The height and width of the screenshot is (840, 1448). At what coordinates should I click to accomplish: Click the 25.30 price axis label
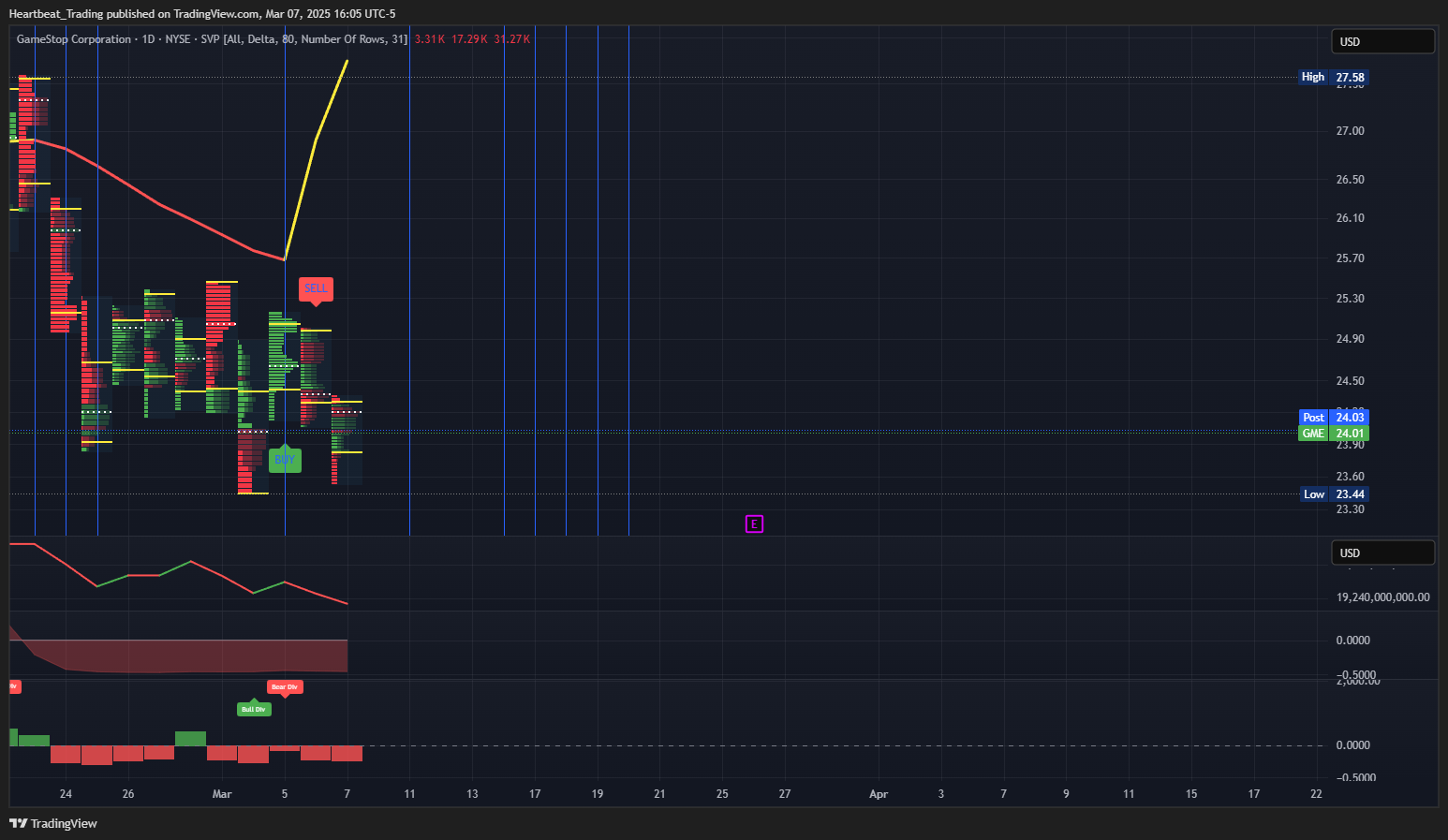pyautogui.click(x=1350, y=299)
